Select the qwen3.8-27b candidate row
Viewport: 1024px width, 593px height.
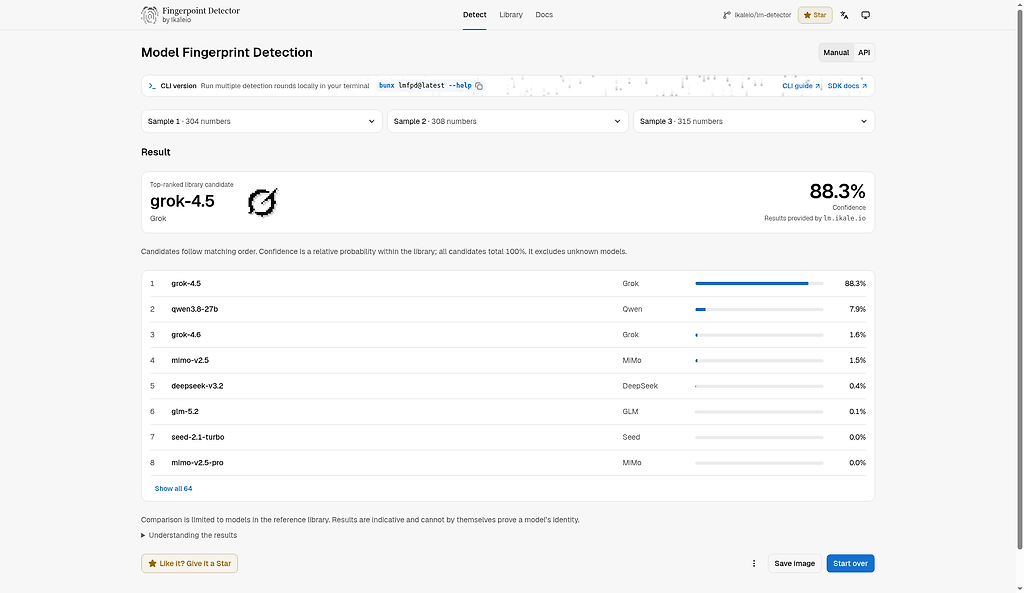pyautogui.click(x=507, y=310)
